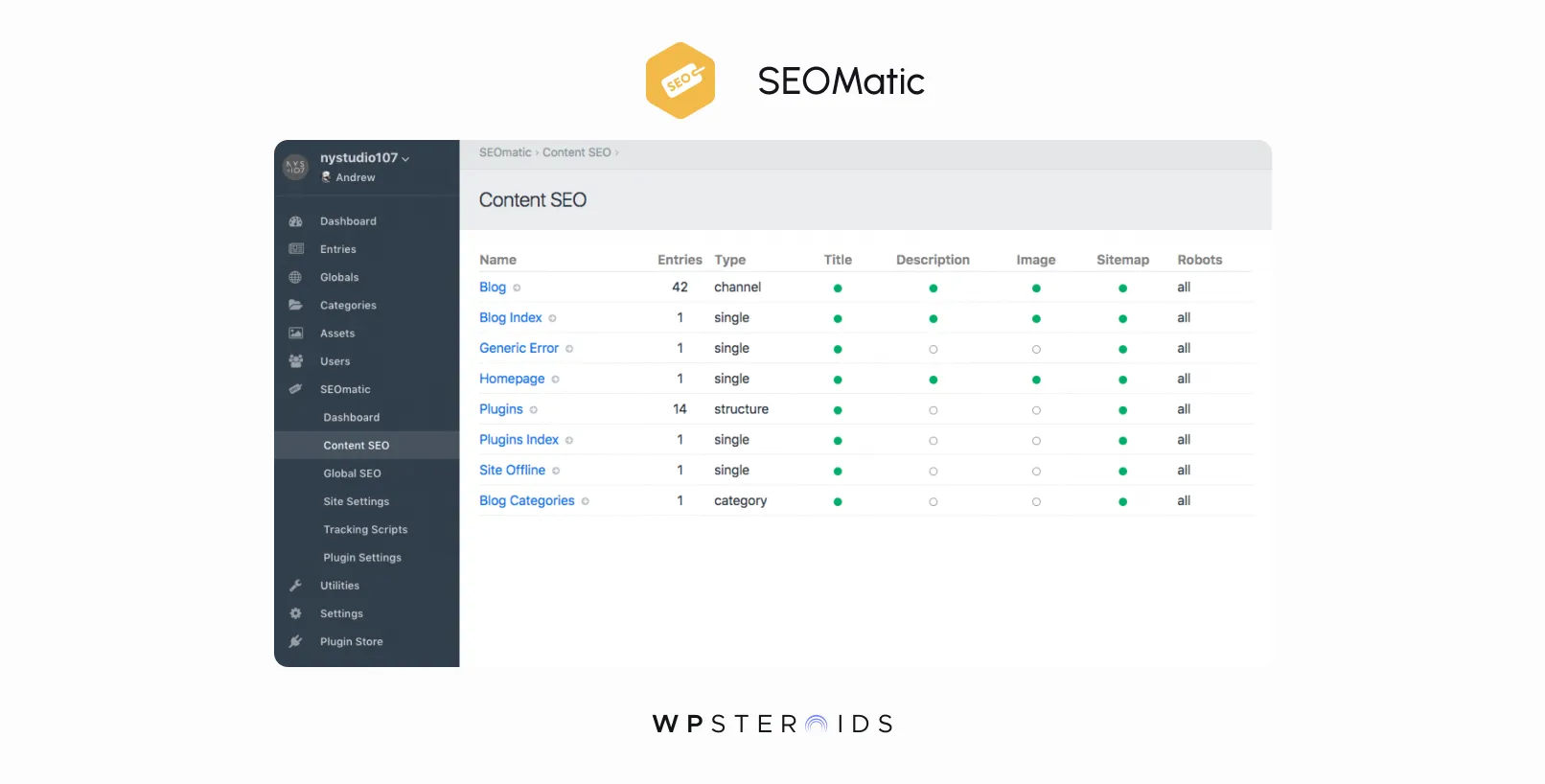Open Plugin Store in sidebar
This screenshot has width=1545, height=784.
(x=352, y=641)
